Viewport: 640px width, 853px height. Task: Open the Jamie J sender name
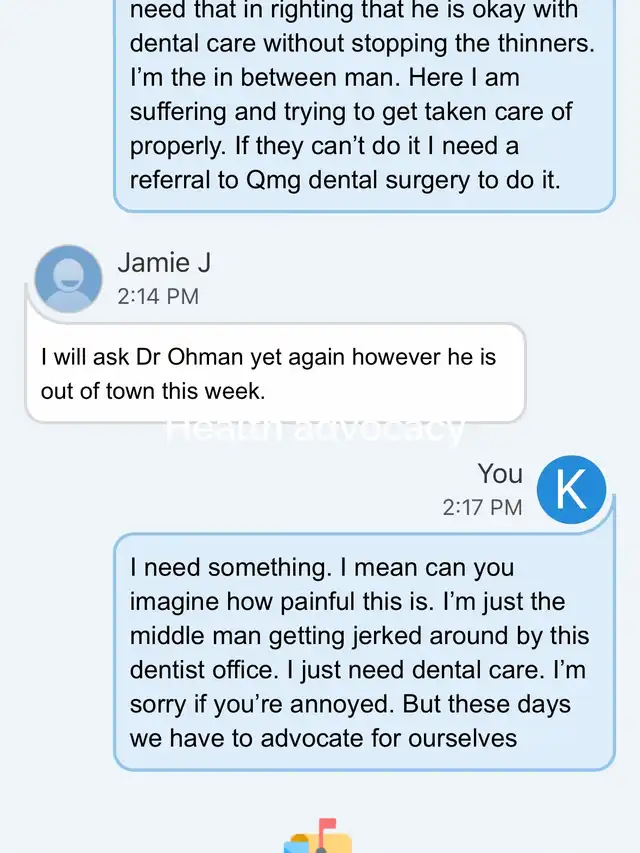tap(164, 263)
